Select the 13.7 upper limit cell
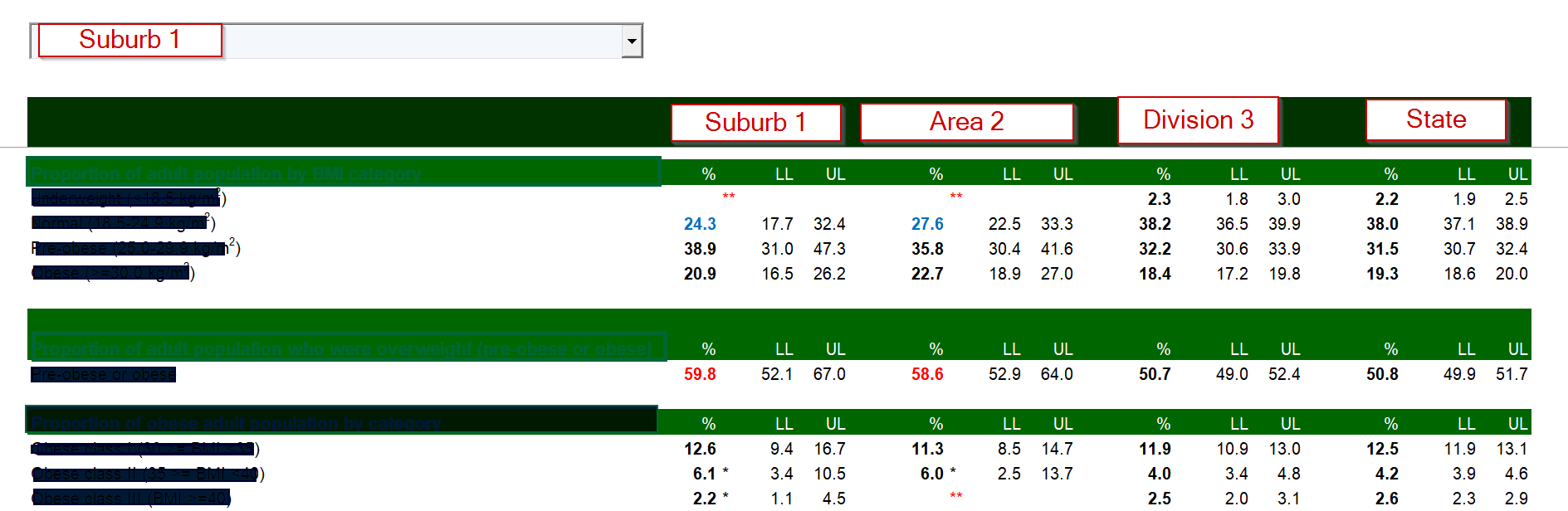The image size is (1568, 511). point(1057,474)
